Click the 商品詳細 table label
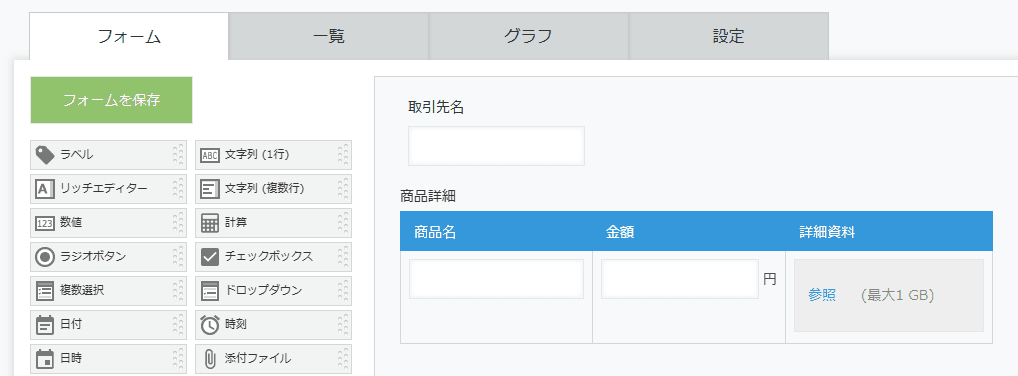Image resolution: width=1018 pixels, height=376 pixels. pos(429,195)
